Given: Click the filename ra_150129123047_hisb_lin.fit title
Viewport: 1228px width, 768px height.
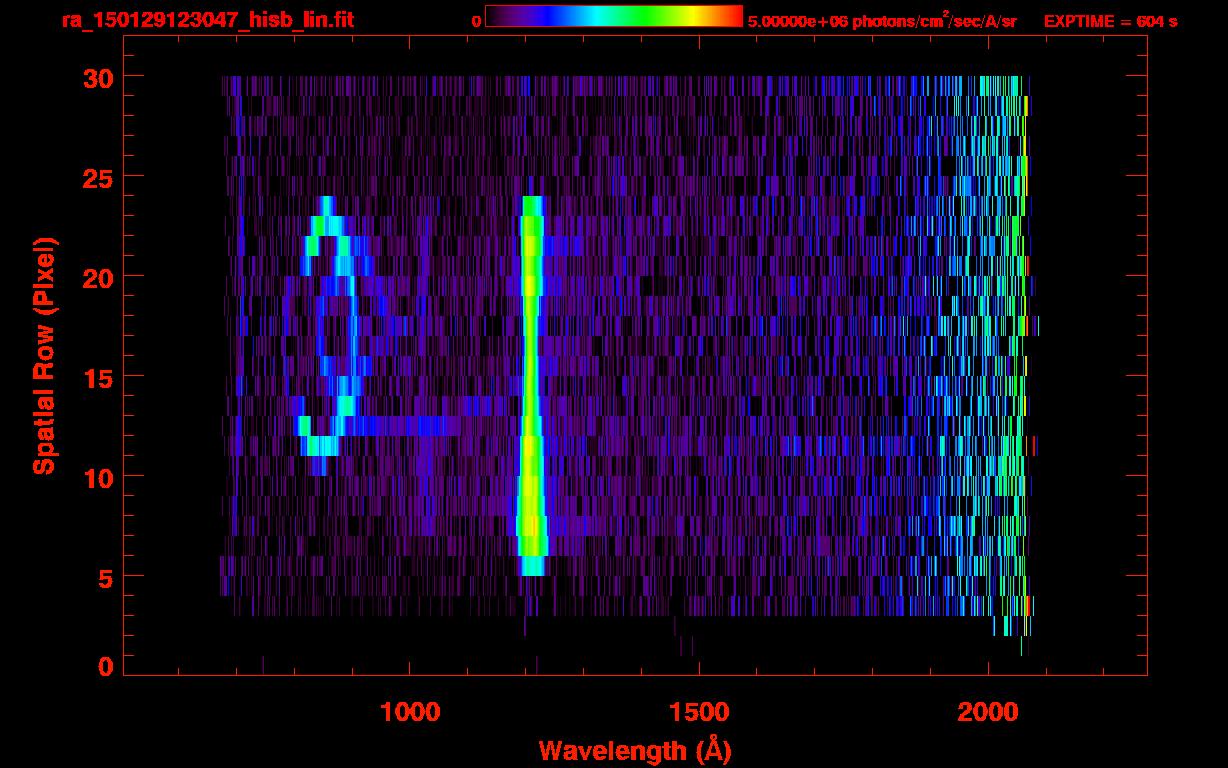Looking at the screenshot, I should pyautogui.click(x=207, y=20).
